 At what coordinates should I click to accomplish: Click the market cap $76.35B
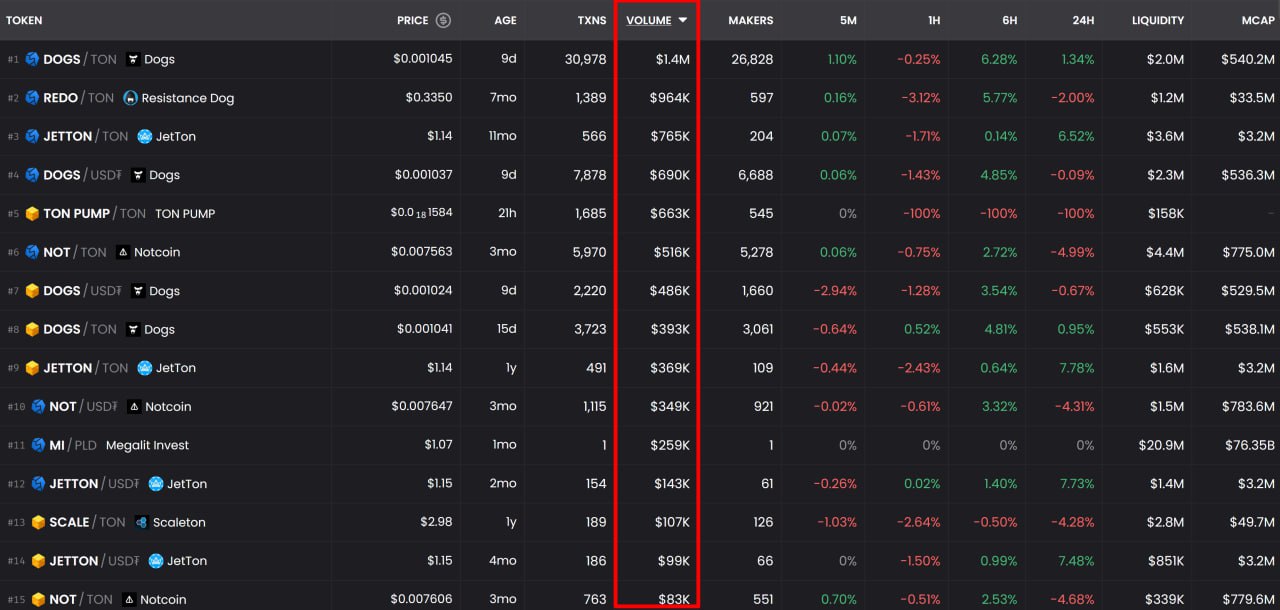pos(1250,445)
